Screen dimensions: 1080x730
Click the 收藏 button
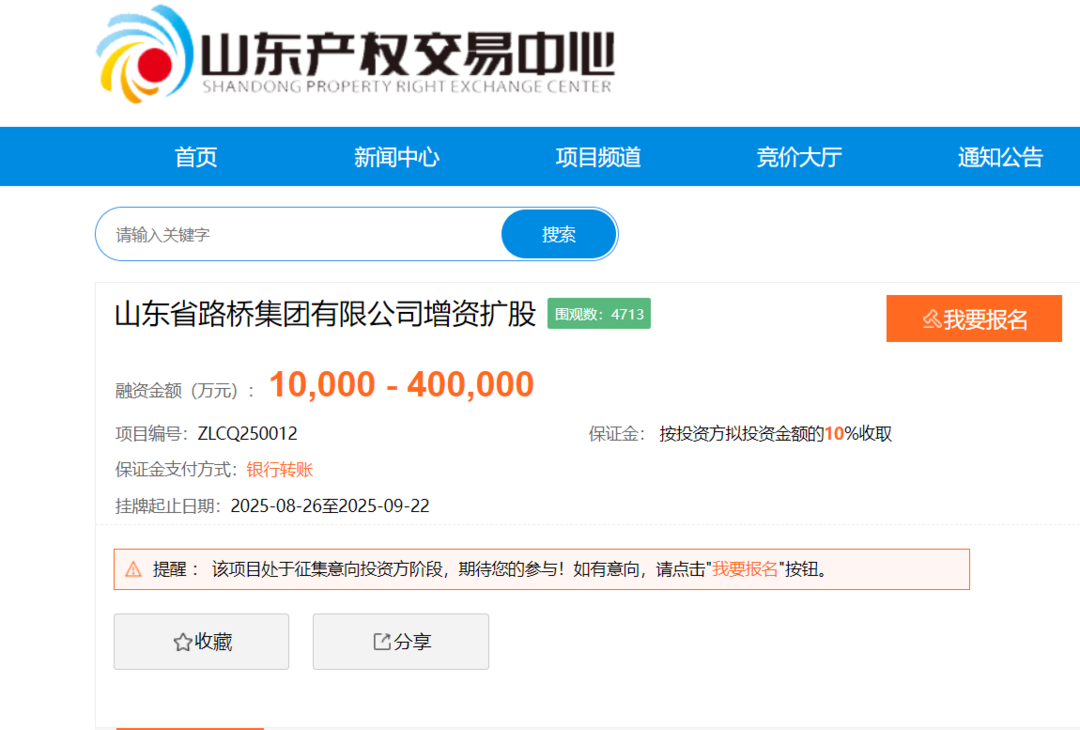tap(201, 641)
